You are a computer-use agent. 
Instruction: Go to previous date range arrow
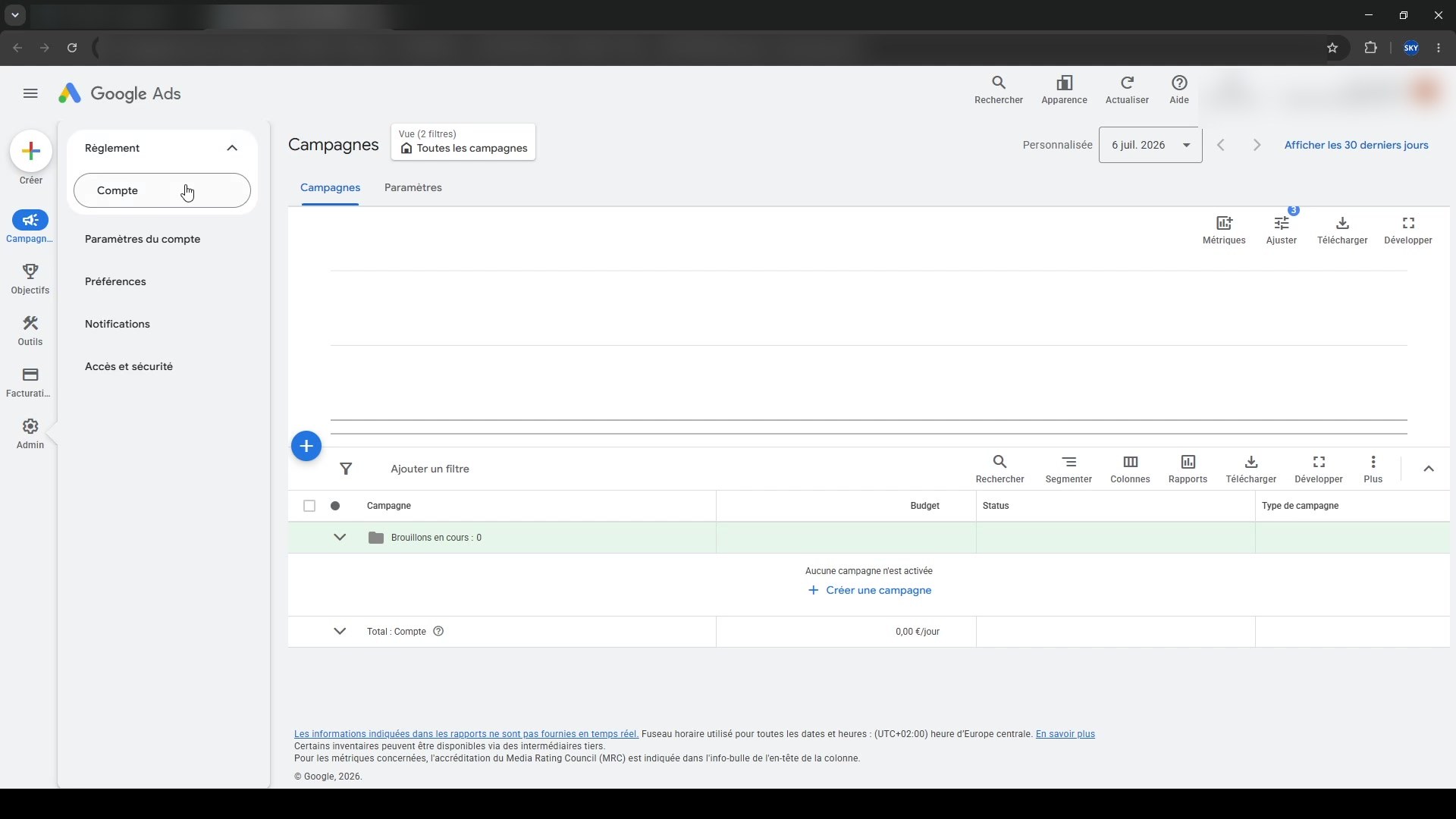1221,145
